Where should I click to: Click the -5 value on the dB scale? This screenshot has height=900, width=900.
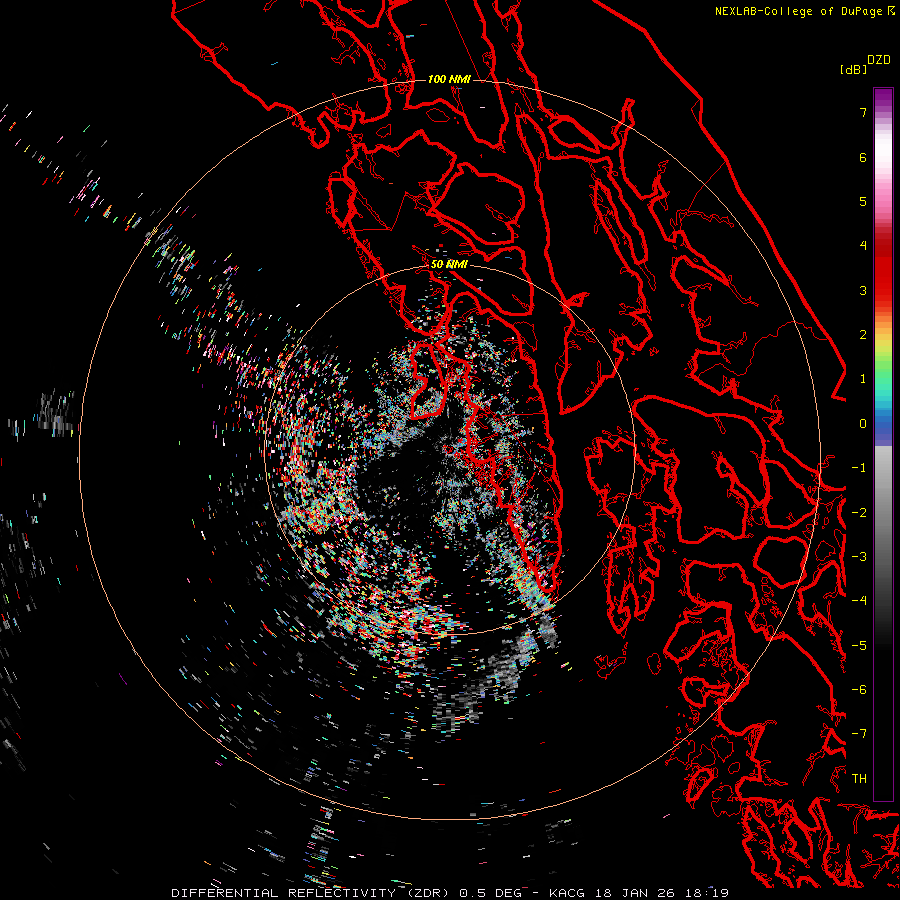click(x=859, y=646)
